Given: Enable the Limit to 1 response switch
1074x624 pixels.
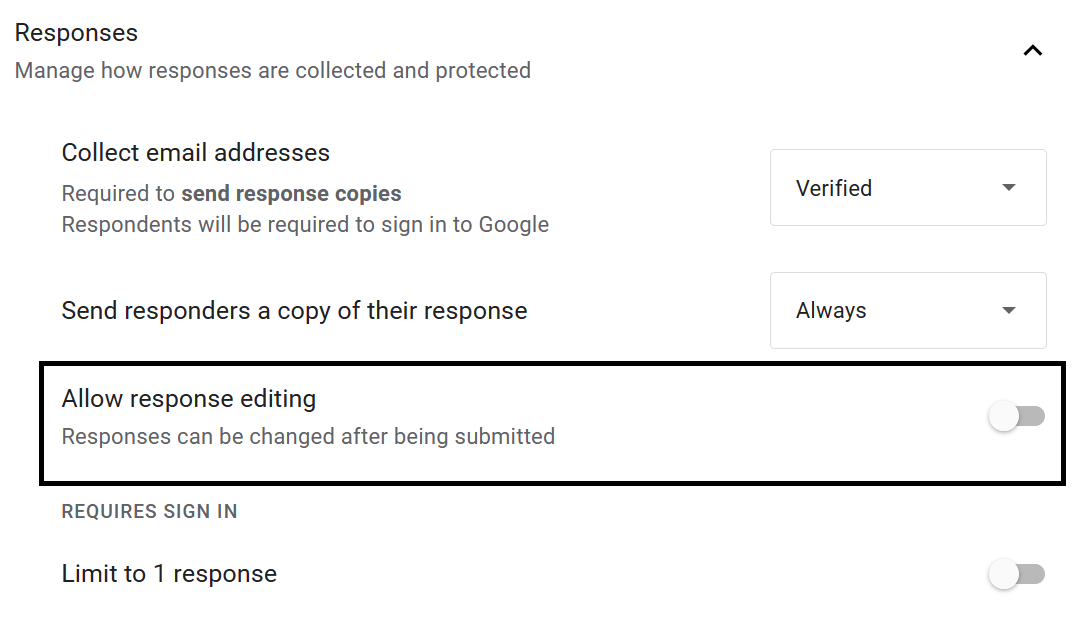Looking at the screenshot, I should [x=1016, y=574].
